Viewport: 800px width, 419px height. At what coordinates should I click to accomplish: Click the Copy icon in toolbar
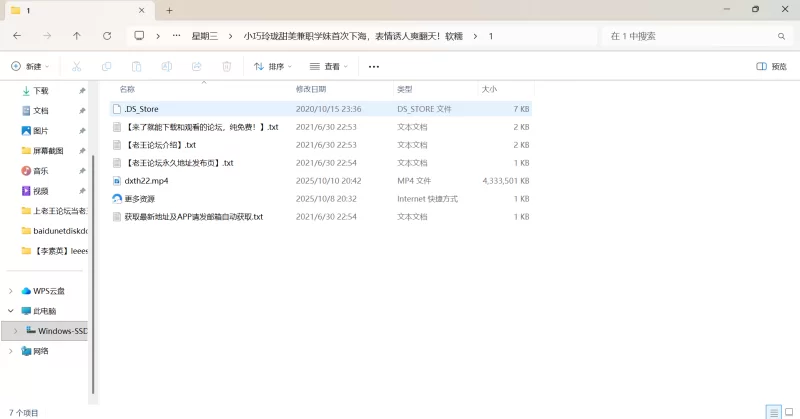(106, 67)
